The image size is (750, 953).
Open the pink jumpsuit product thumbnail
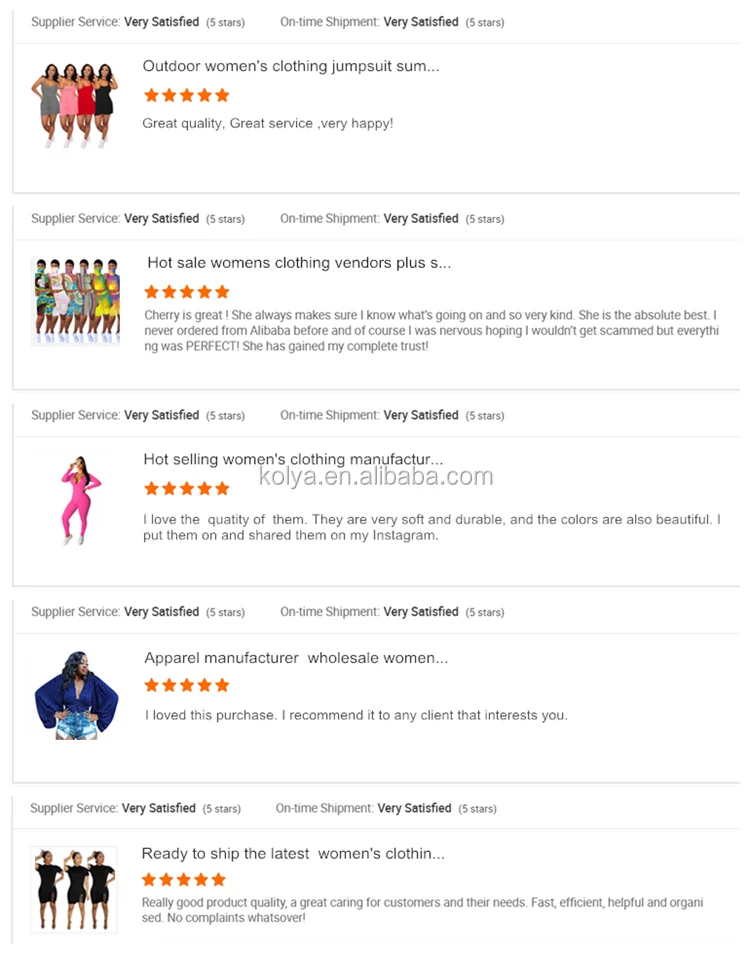tap(80, 499)
